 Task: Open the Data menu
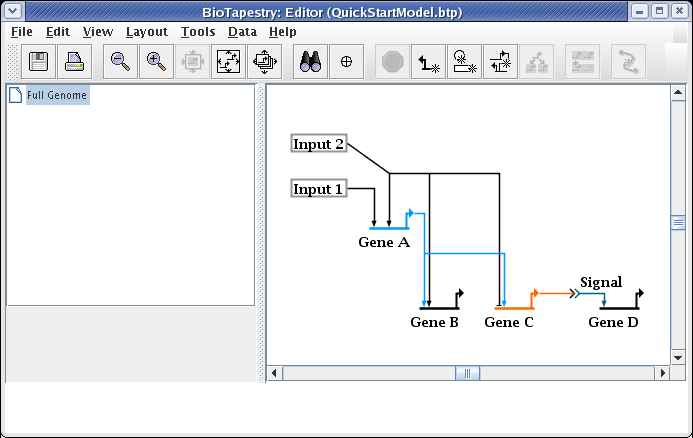242,31
